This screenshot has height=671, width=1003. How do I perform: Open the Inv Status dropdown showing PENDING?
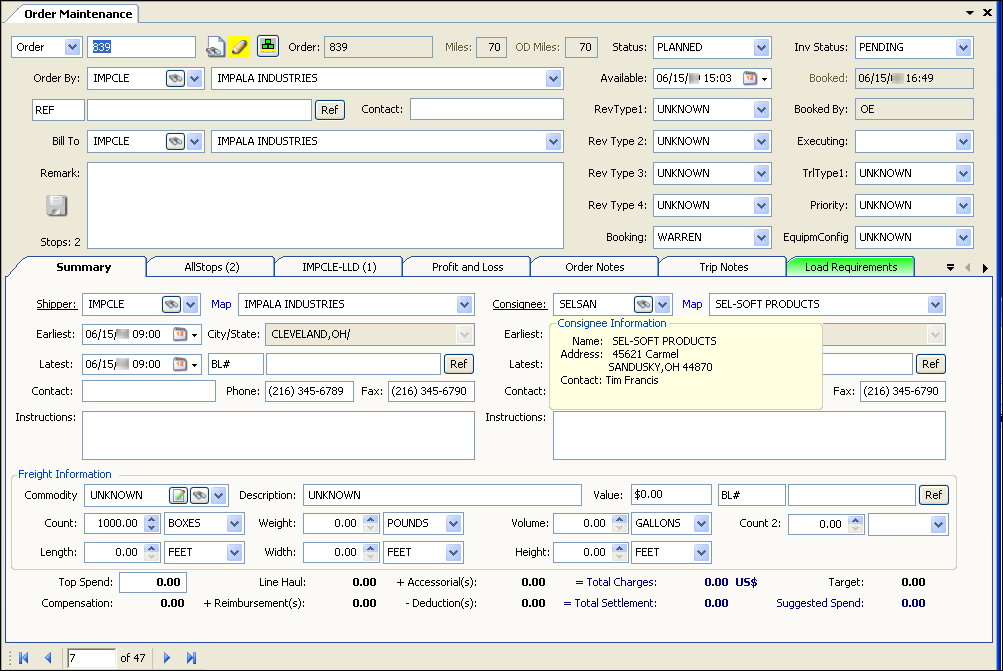(963, 47)
